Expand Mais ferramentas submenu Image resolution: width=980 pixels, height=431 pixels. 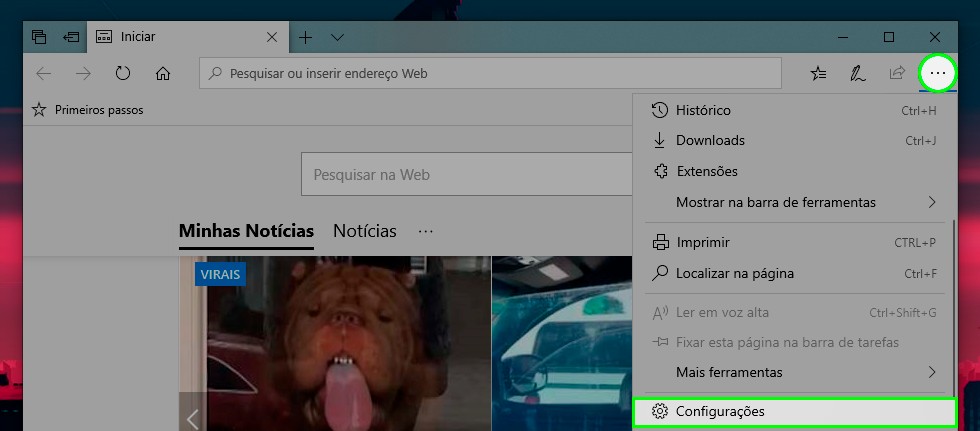(795, 372)
